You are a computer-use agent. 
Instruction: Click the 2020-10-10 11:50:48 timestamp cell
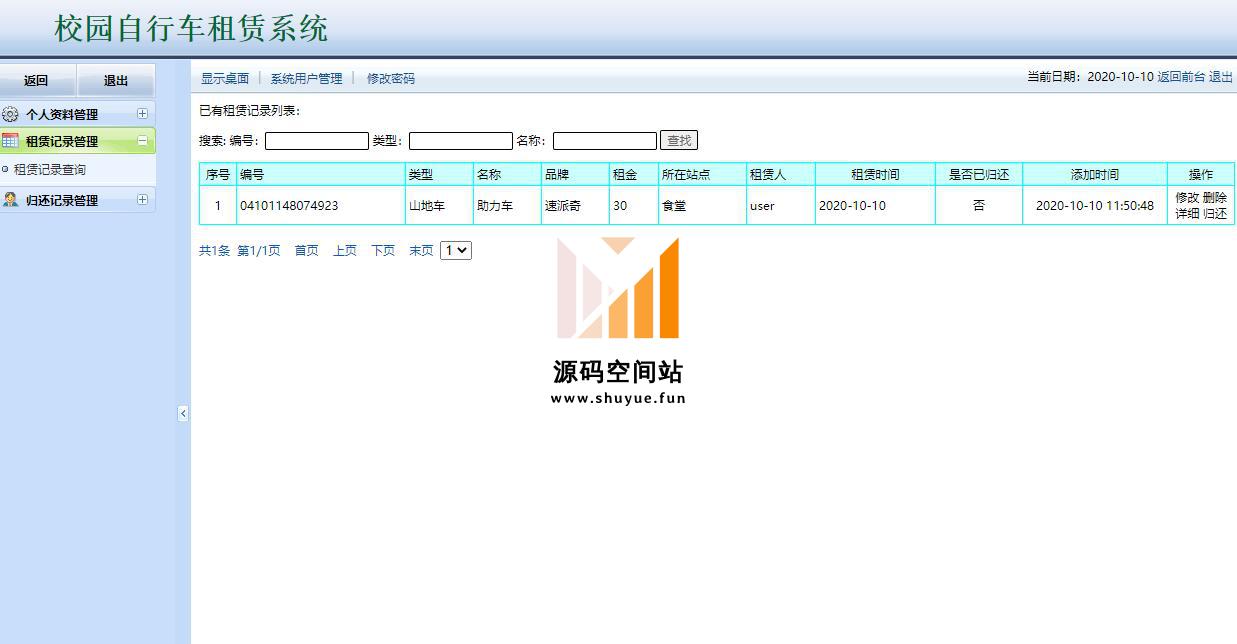1095,206
